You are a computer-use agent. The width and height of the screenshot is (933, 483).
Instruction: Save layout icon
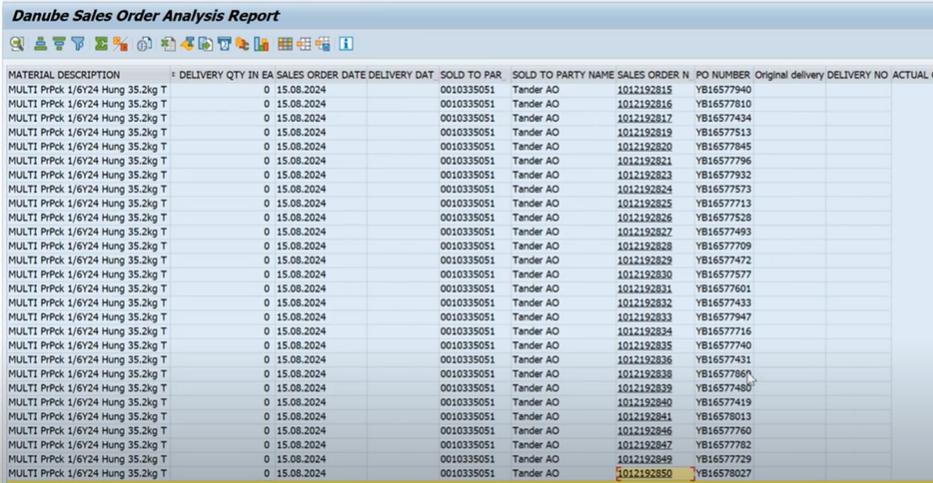click(x=323, y=43)
